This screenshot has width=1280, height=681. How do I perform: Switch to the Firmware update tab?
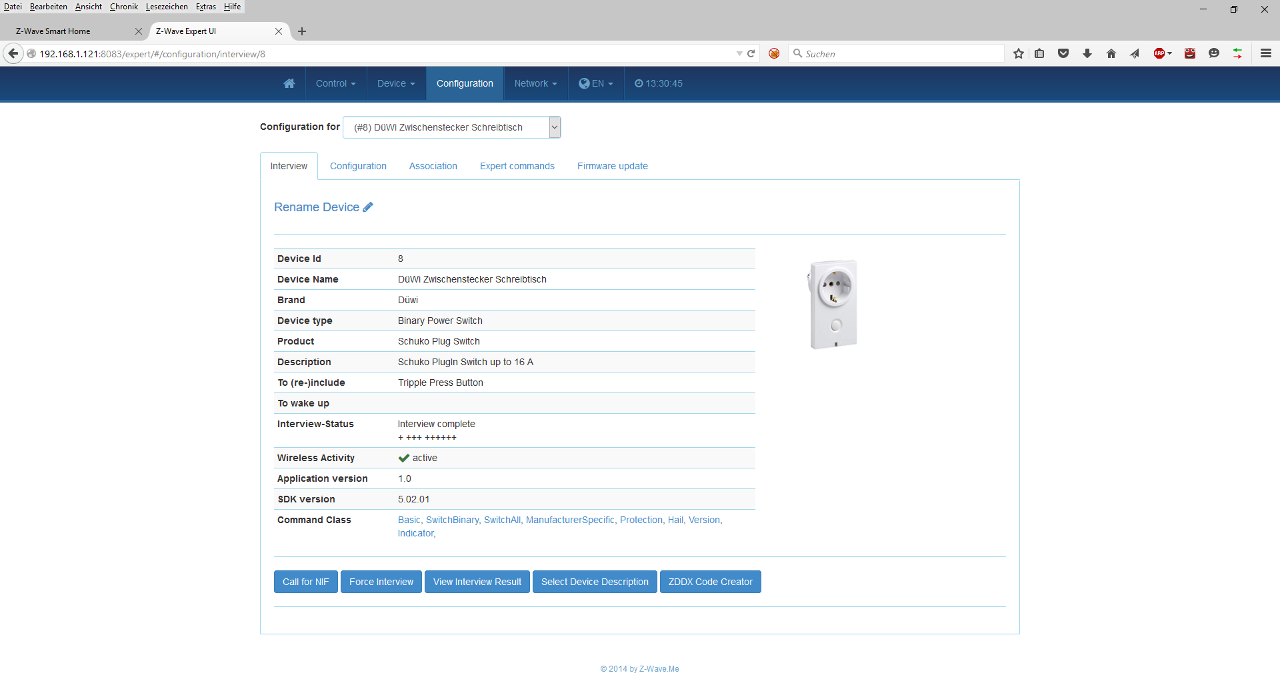pyautogui.click(x=612, y=165)
